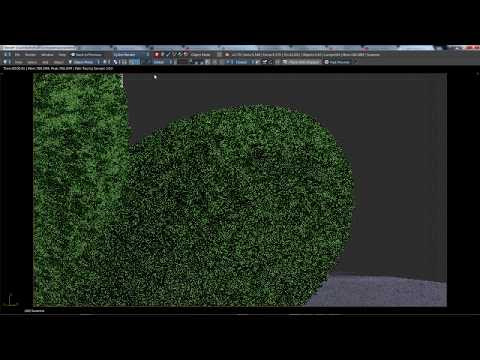Open the Help menu
The width and height of the screenshot is (480, 360).
click(62, 55)
